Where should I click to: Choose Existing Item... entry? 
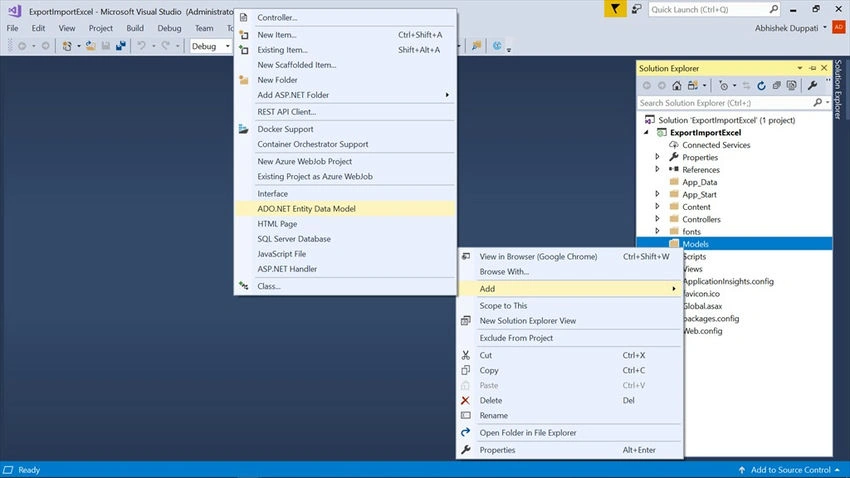[345, 50]
